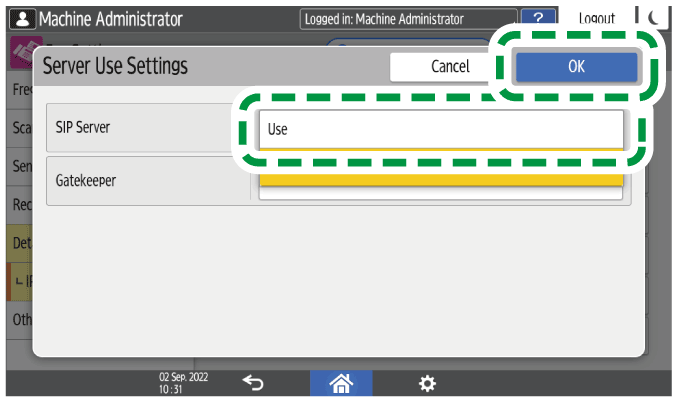Screen dimensions: 675x400
Task: Cancel the Server Use Settings dialog
Action: tap(449, 67)
